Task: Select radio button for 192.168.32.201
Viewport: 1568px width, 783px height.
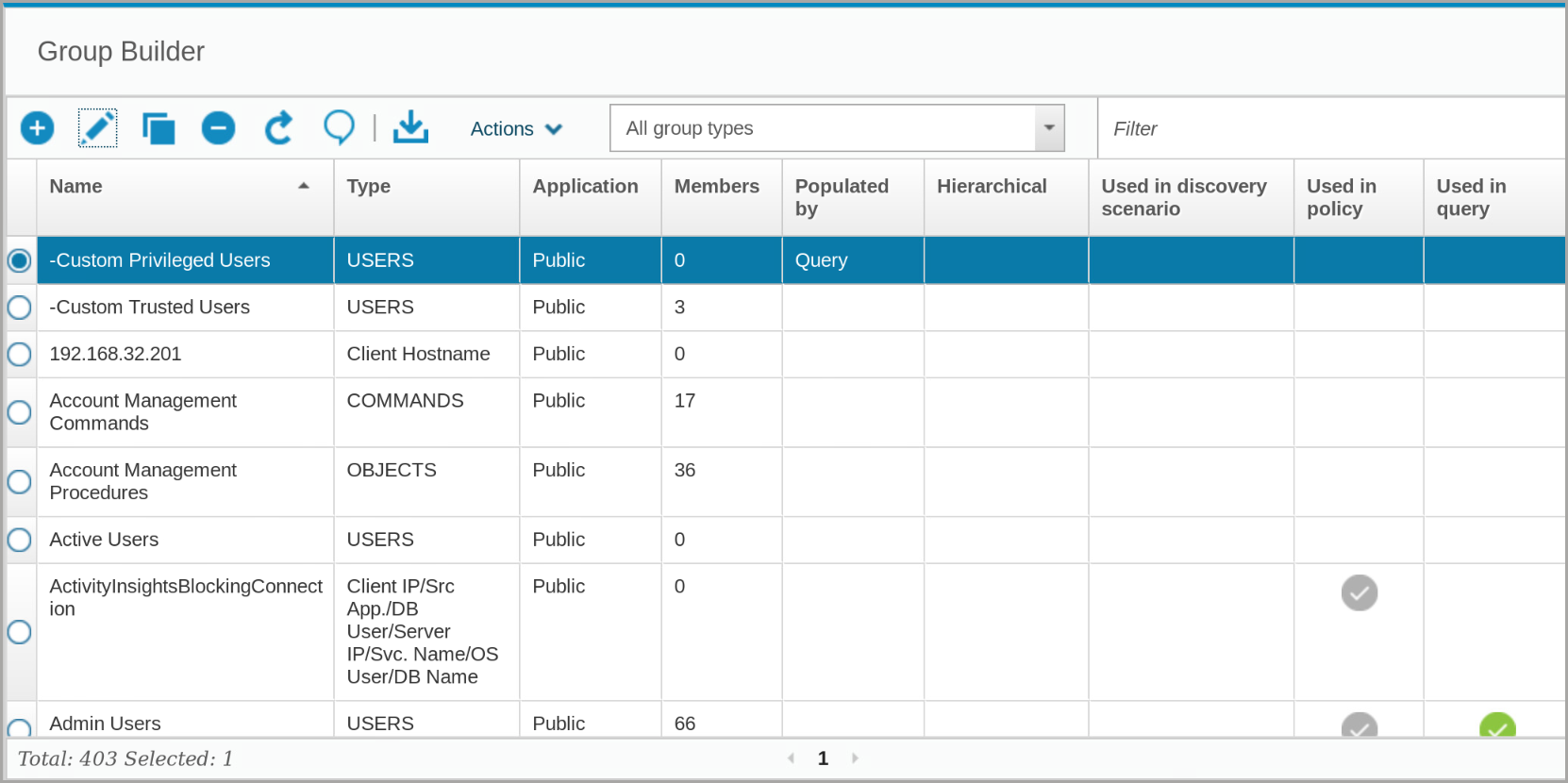Action: (x=20, y=355)
